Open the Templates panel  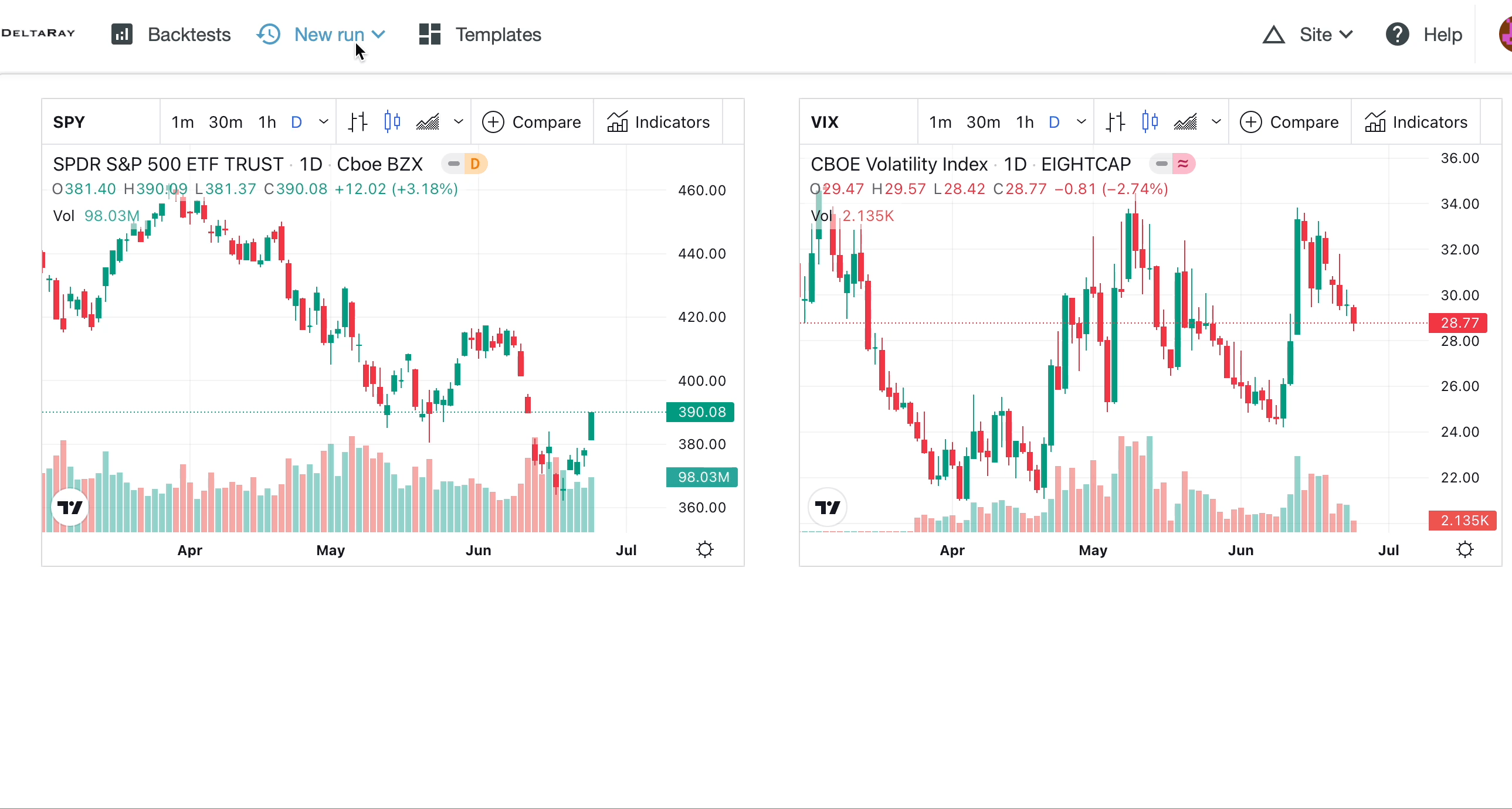(x=479, y=34)
